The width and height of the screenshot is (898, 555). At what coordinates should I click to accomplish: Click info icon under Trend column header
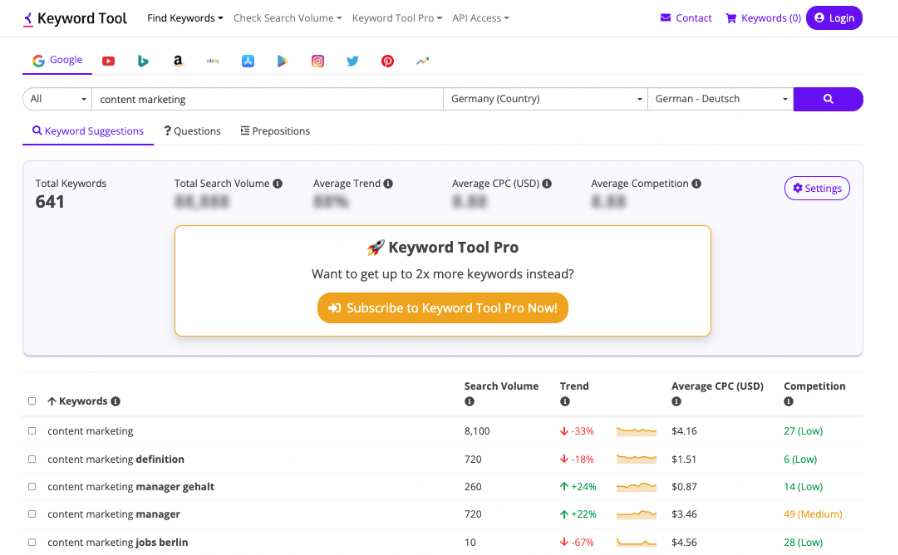(565, 402)
